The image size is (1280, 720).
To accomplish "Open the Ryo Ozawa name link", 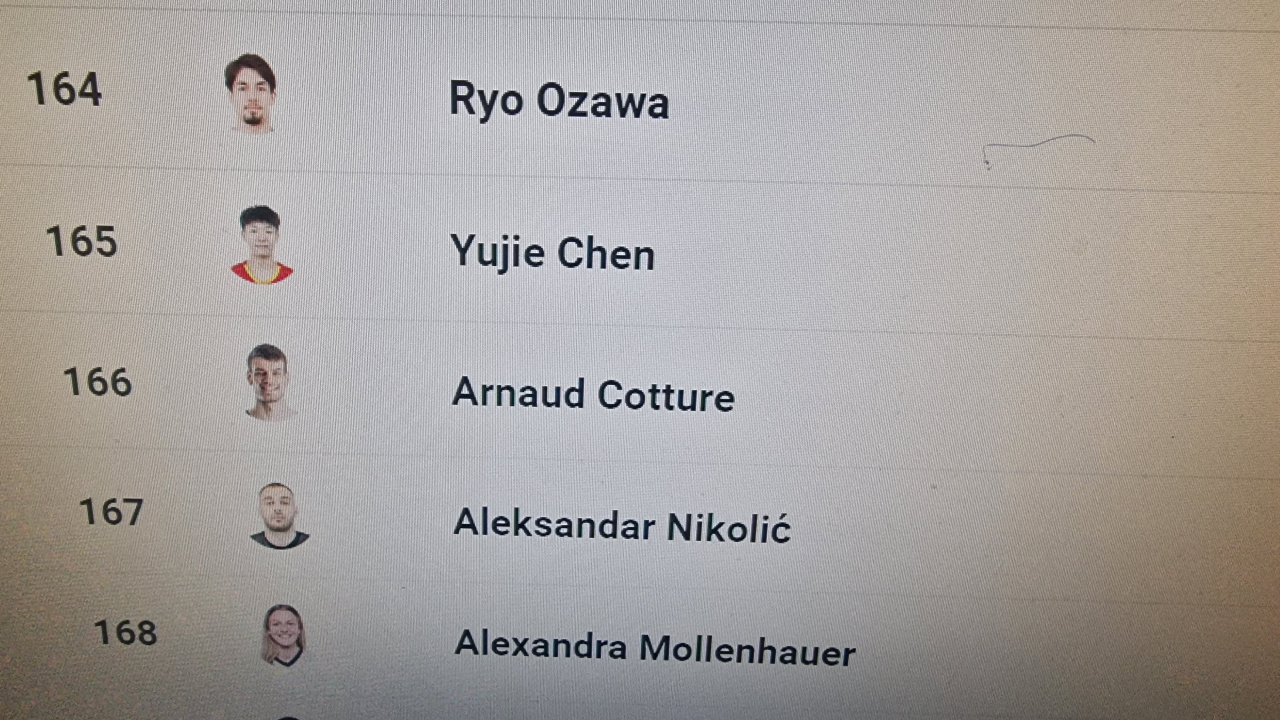I will [559, 101].
